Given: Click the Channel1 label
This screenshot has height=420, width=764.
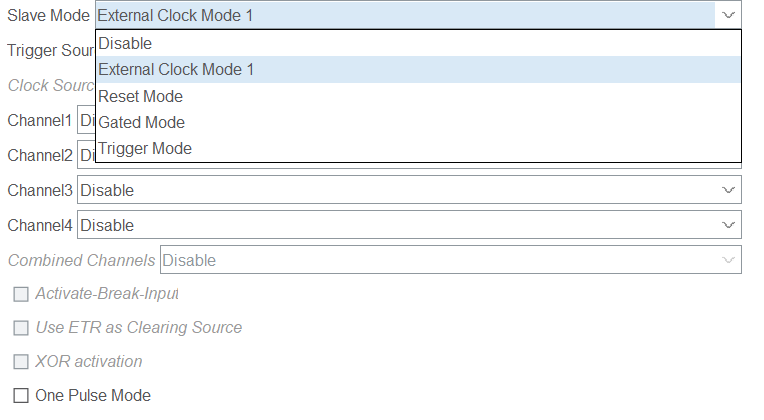Looking at the screenshot, I should (40, 120).
